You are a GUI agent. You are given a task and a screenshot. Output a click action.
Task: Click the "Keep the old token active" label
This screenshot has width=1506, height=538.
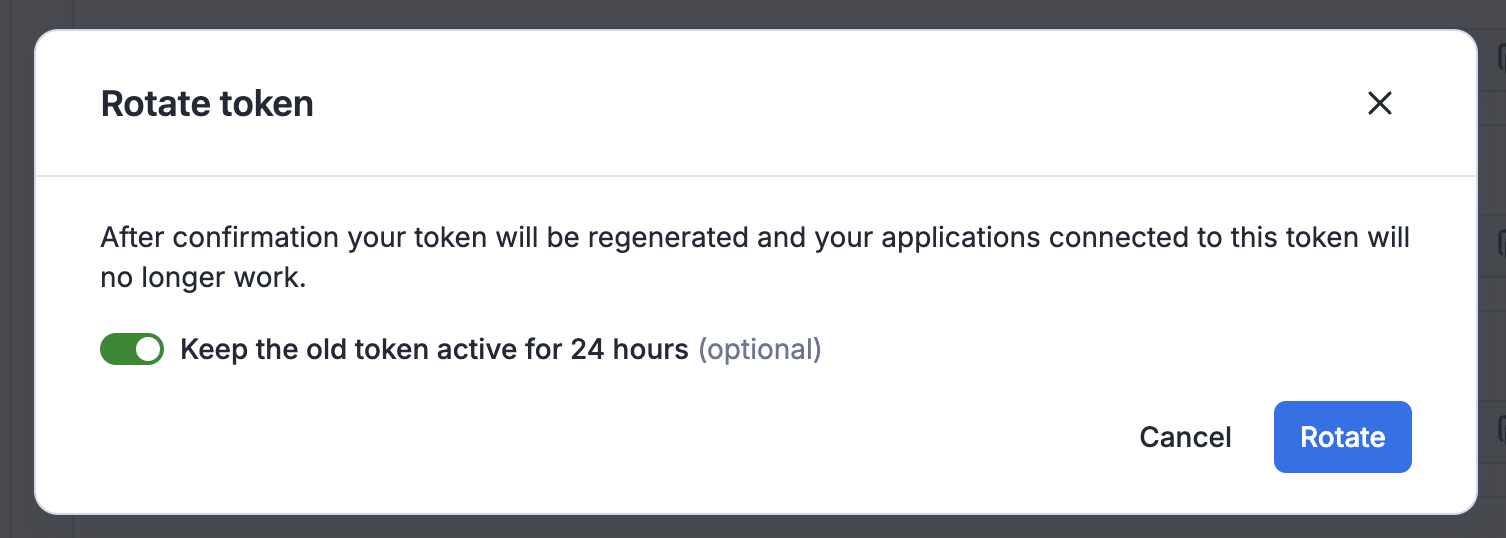point(434,349)
